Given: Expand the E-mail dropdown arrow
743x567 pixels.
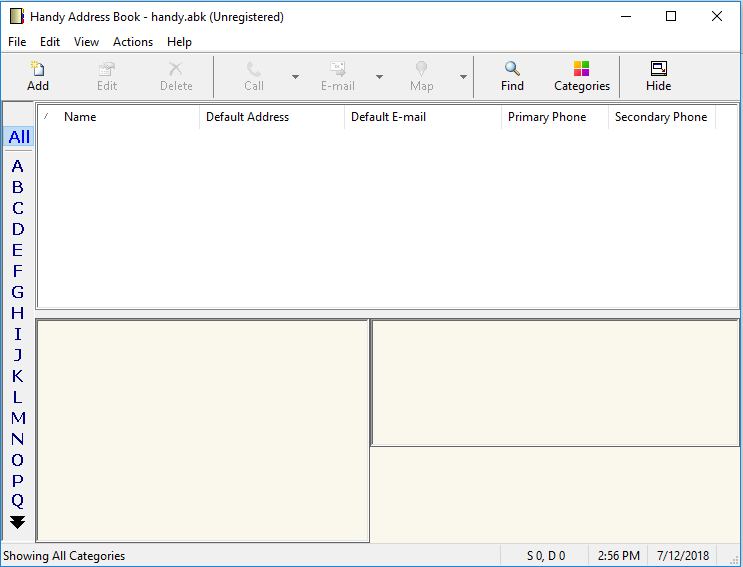Looking at the screenshot, I should click(380, 77).
